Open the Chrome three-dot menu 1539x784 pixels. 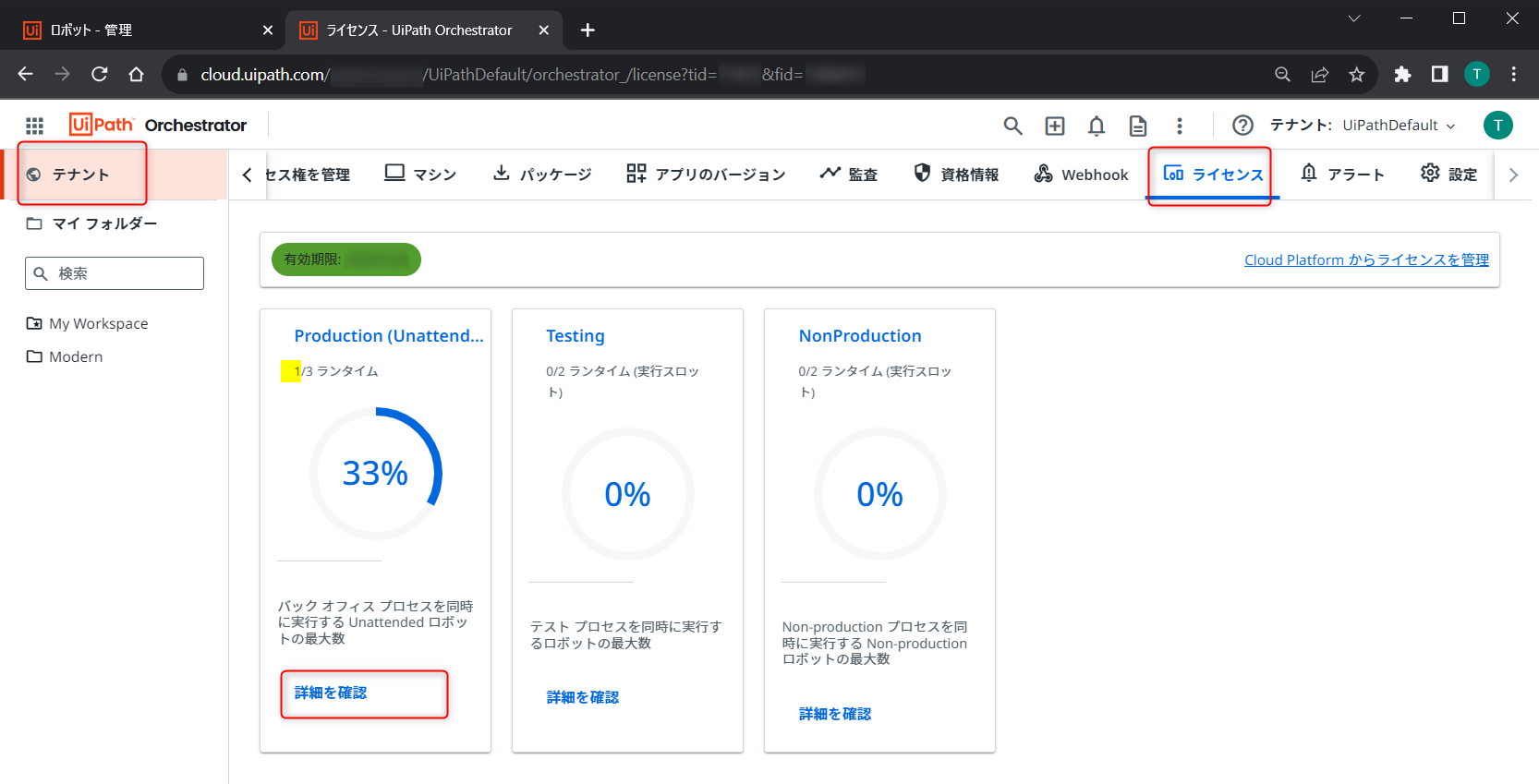[x=1513, y=75]
